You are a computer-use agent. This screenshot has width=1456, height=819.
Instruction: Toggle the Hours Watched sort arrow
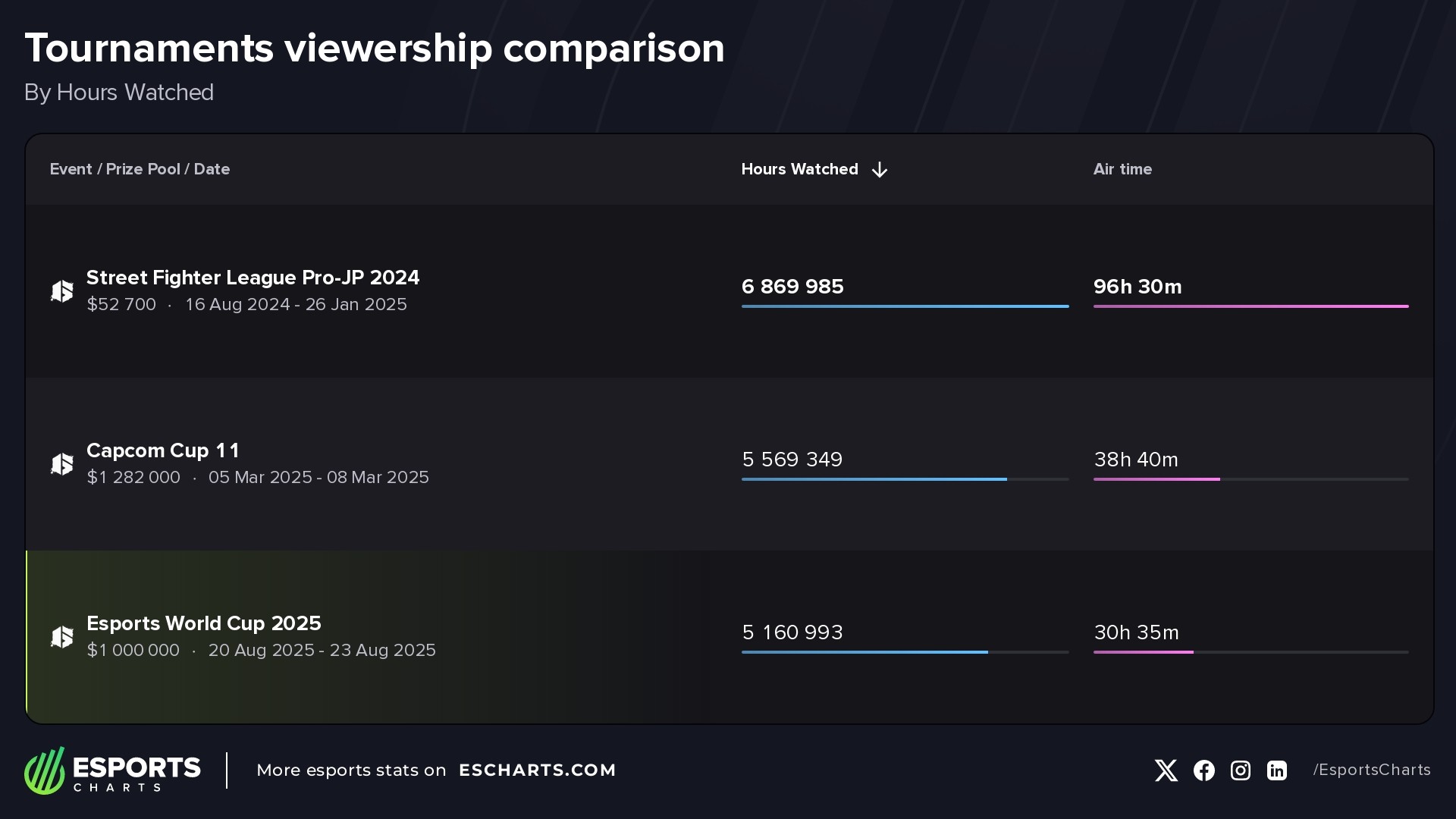click(880, 170)
